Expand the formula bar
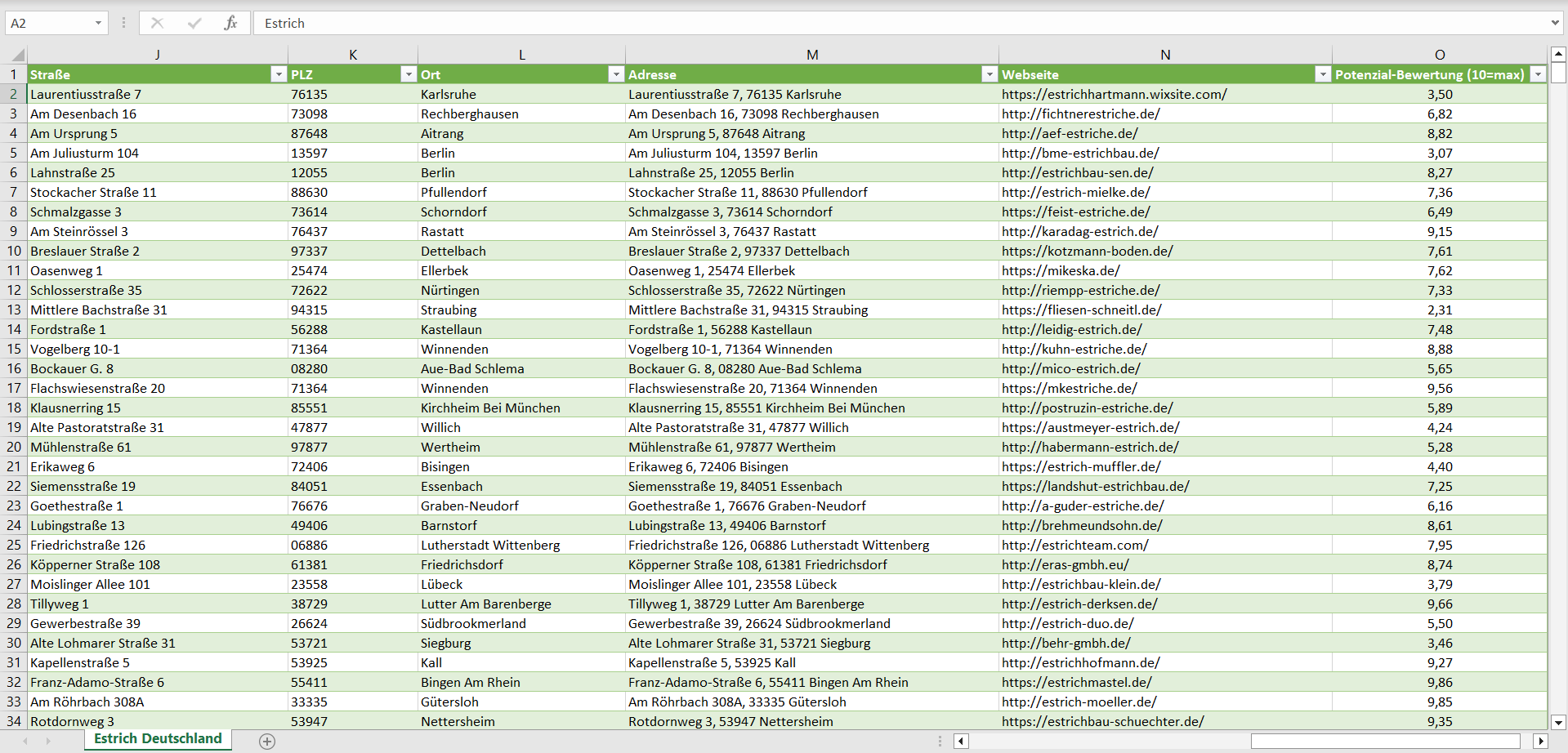The height and width of the screenshot is (753, 1568). tap(1555, 23)
